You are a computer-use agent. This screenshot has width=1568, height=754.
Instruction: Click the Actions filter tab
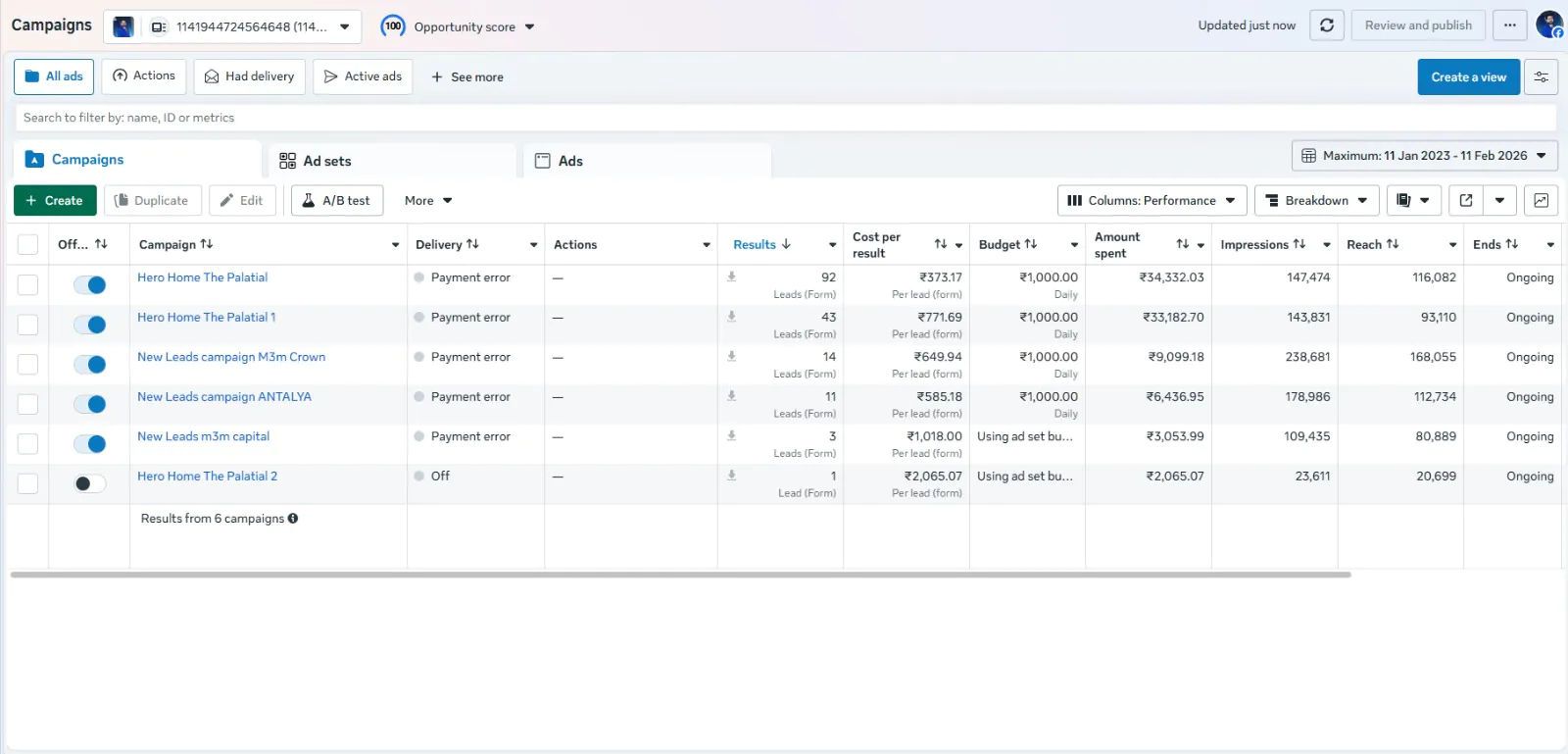[x=144, y=76]
